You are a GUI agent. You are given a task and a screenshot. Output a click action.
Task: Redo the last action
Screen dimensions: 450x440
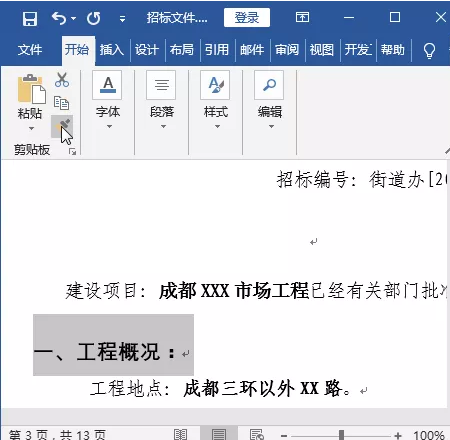point(93,18)
